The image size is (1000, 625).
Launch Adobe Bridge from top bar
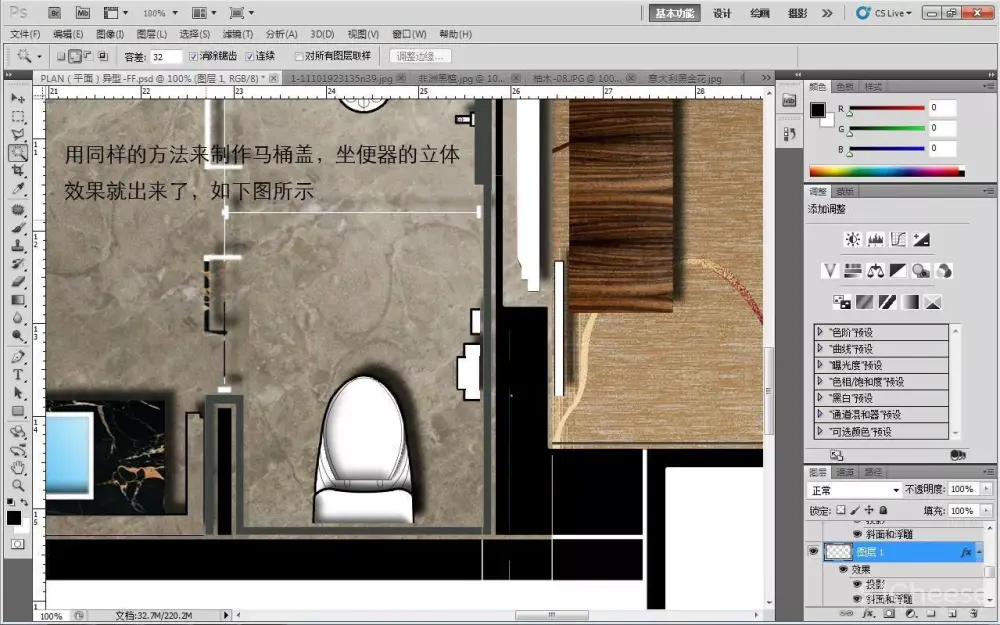click(56, 13)
